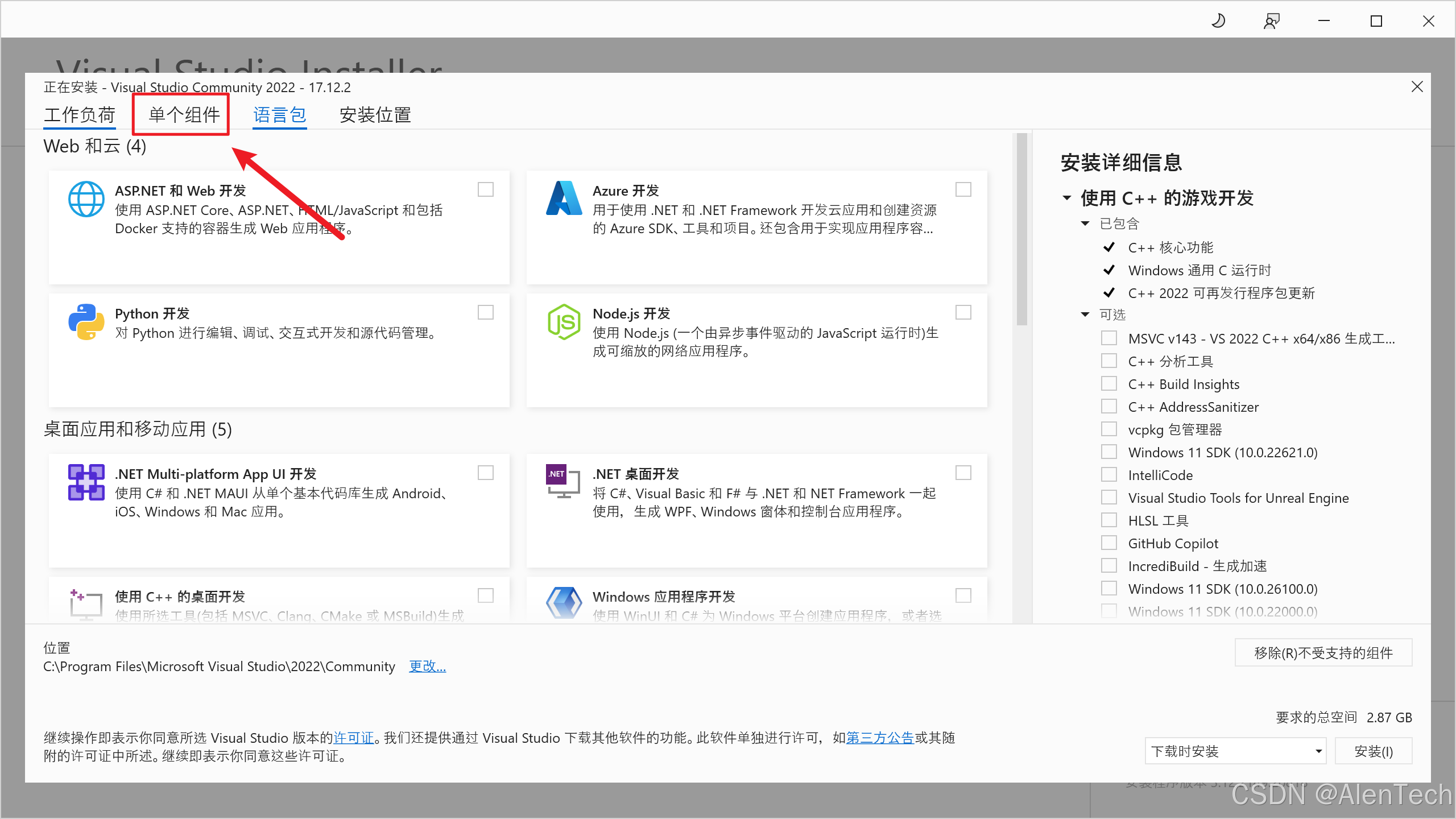The image size is (1456, 819).
Task: Click the Node.js hexagon logo icon
Action: click(564, 322)
